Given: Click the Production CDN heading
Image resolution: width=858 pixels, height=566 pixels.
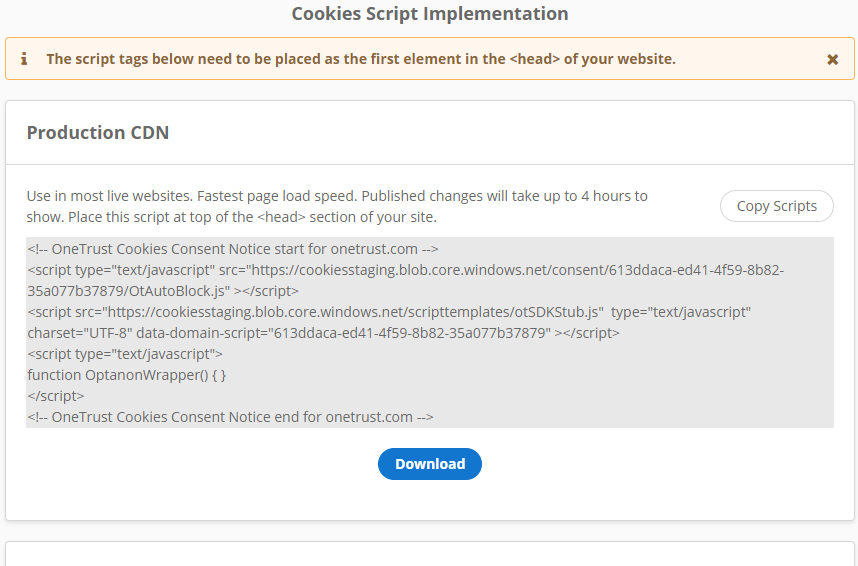Looking at the screenshot, I should pos(97,133).
